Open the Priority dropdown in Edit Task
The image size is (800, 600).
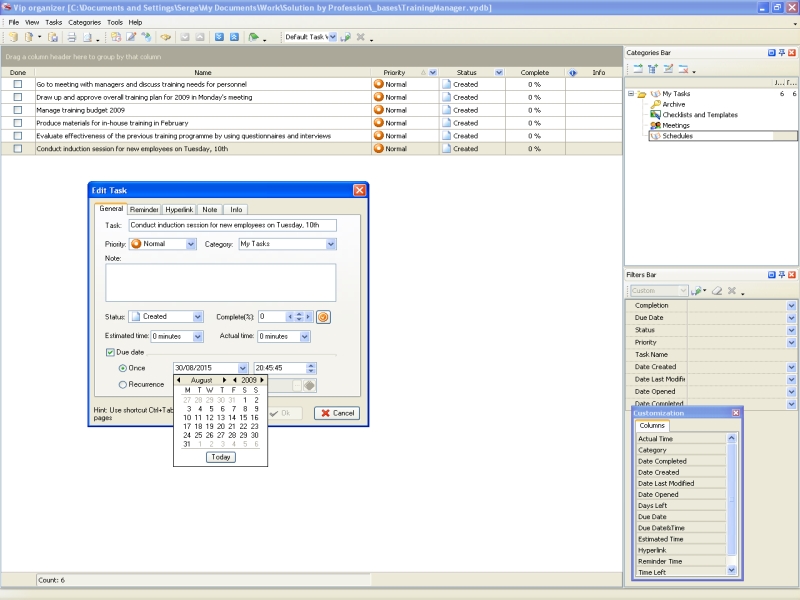190,244
